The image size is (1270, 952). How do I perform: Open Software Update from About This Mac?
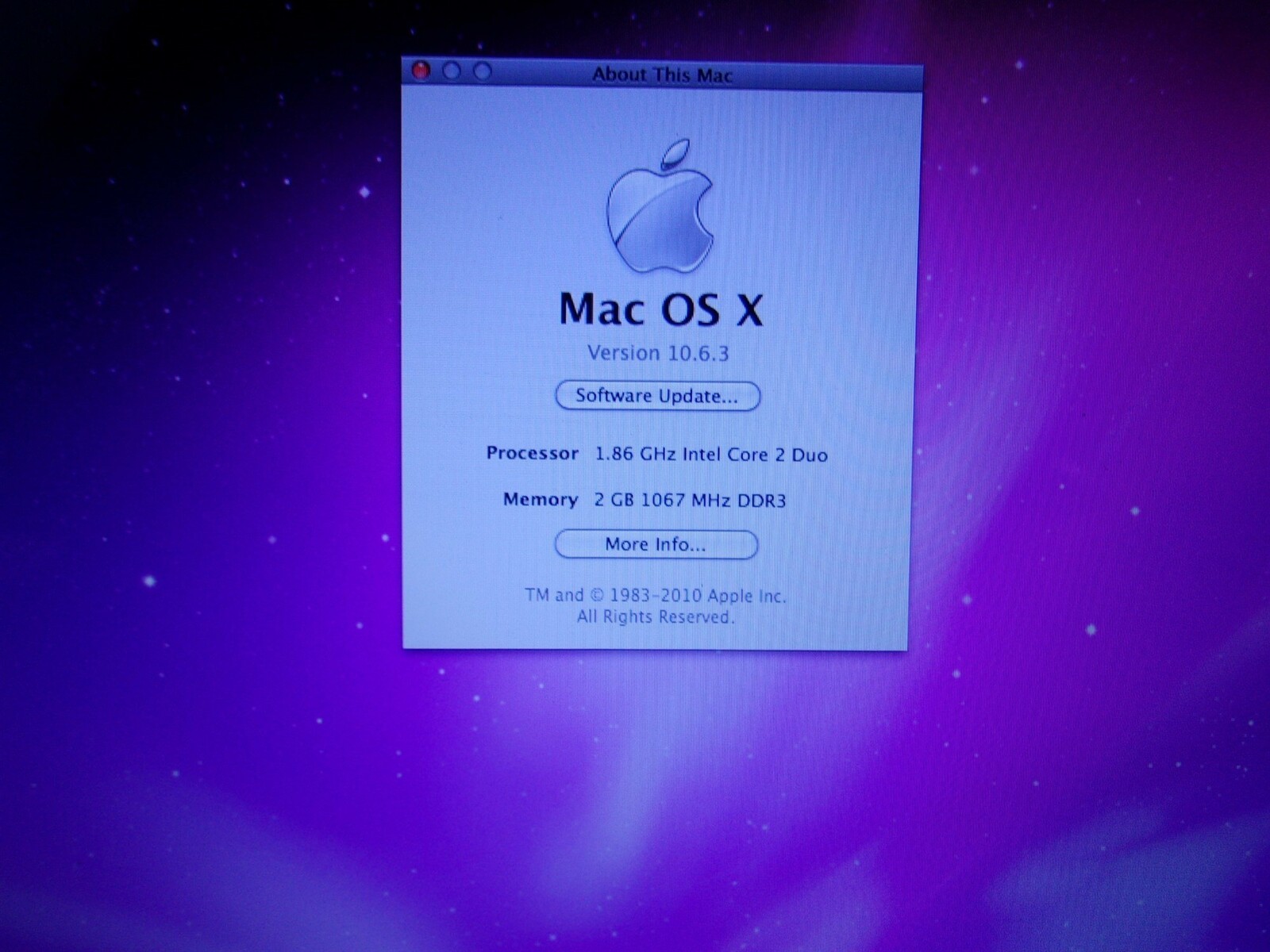657,395
